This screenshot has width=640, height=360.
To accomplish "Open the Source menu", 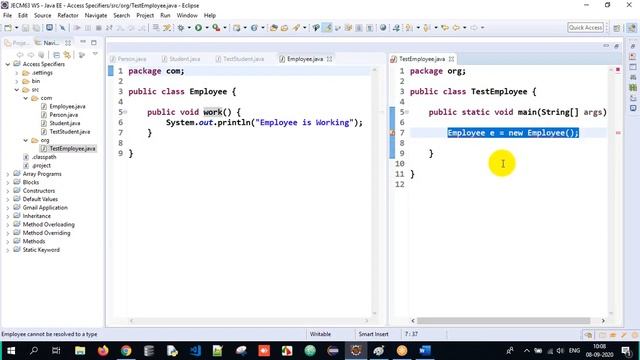I will point(42,16).
